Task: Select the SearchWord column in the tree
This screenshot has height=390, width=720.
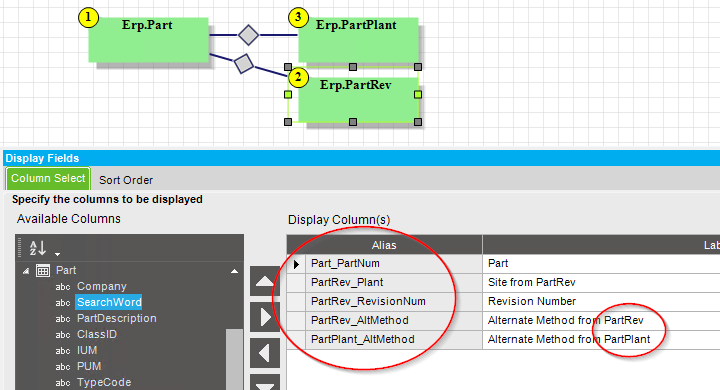Action: [x=109, y=302]
